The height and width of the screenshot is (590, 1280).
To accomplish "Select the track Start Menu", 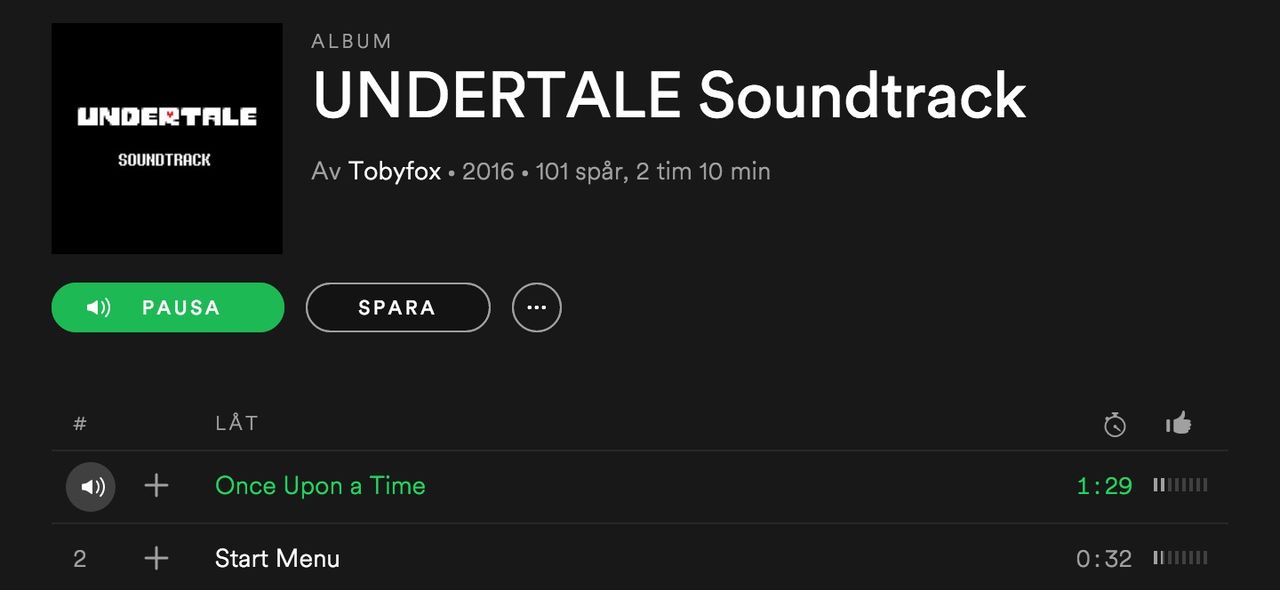I will [277, 559].
